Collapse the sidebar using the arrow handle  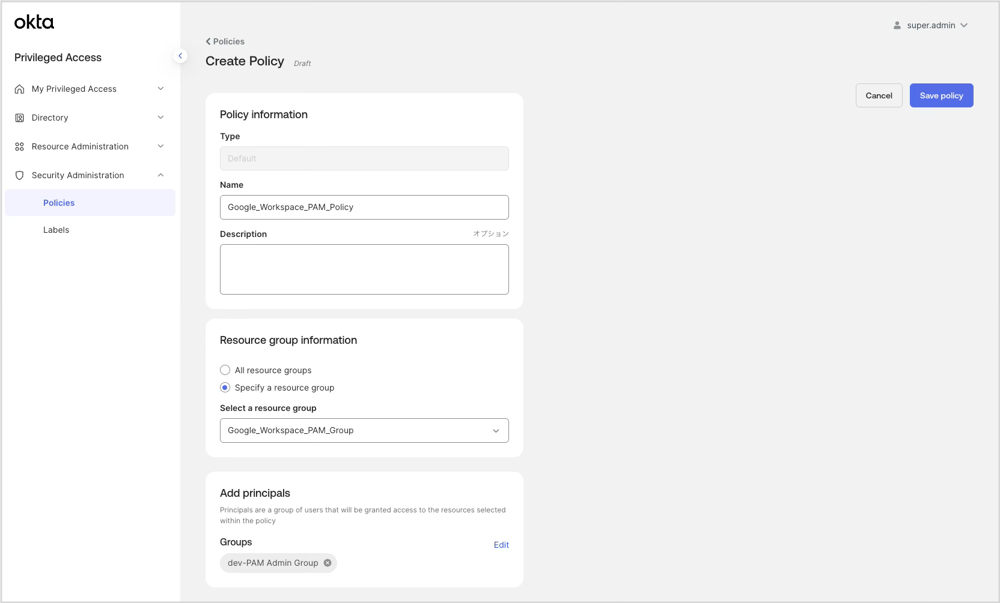(x=180, y=56)
